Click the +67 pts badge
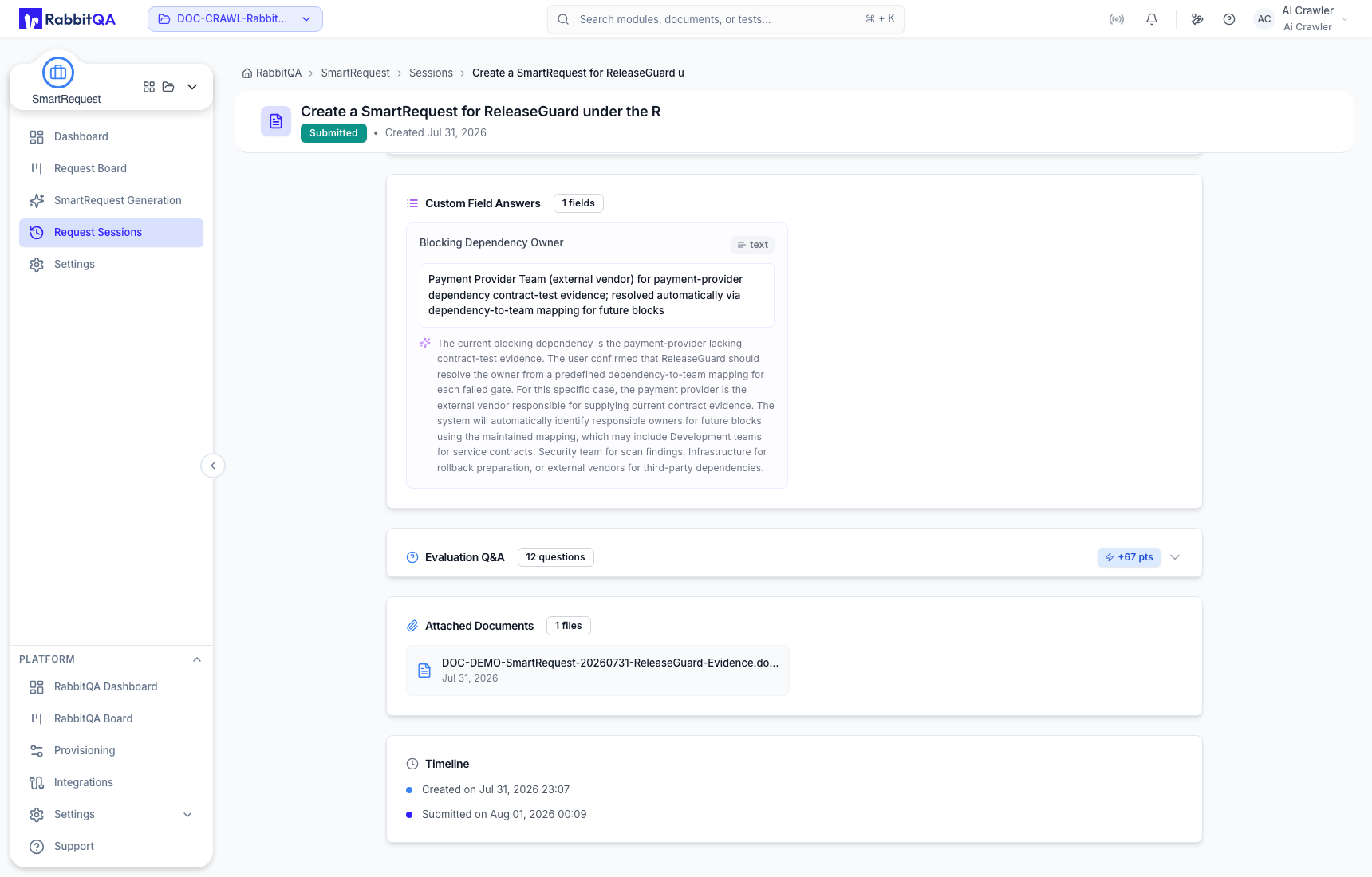Screen dimensions: 1372x877 point(1129,557)
